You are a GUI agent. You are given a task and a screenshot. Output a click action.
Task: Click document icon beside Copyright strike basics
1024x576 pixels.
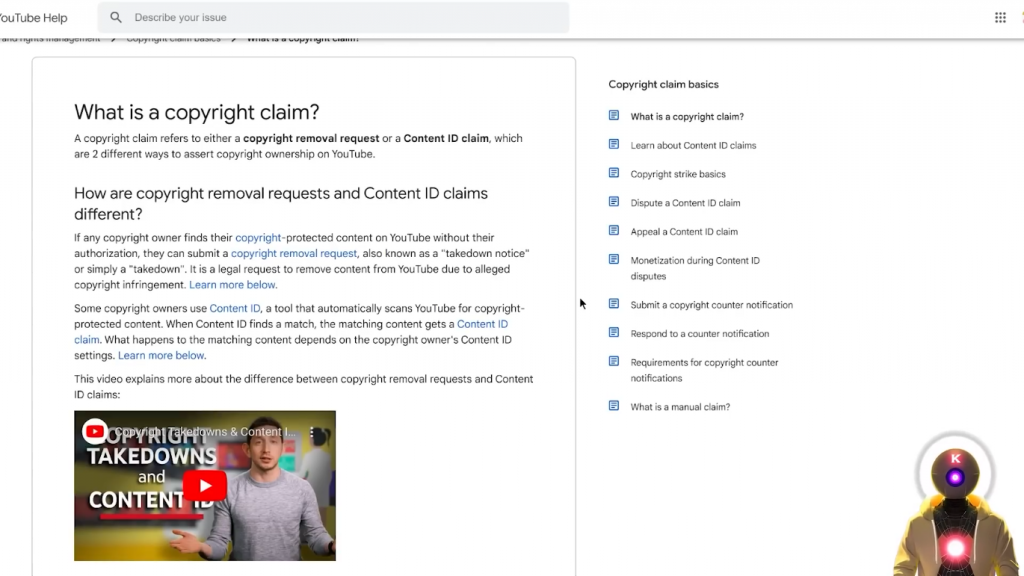tap(614, 173)
